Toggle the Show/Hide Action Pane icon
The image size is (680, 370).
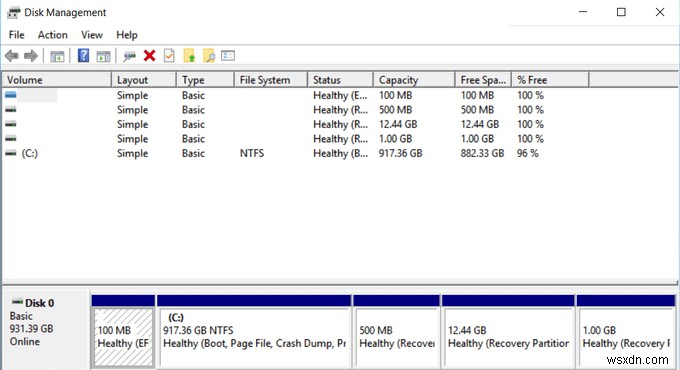(x=103, y=56)
